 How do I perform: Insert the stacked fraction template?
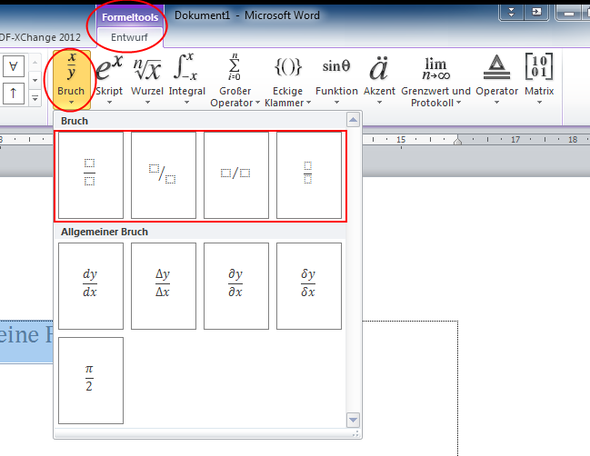coord(91,175)
